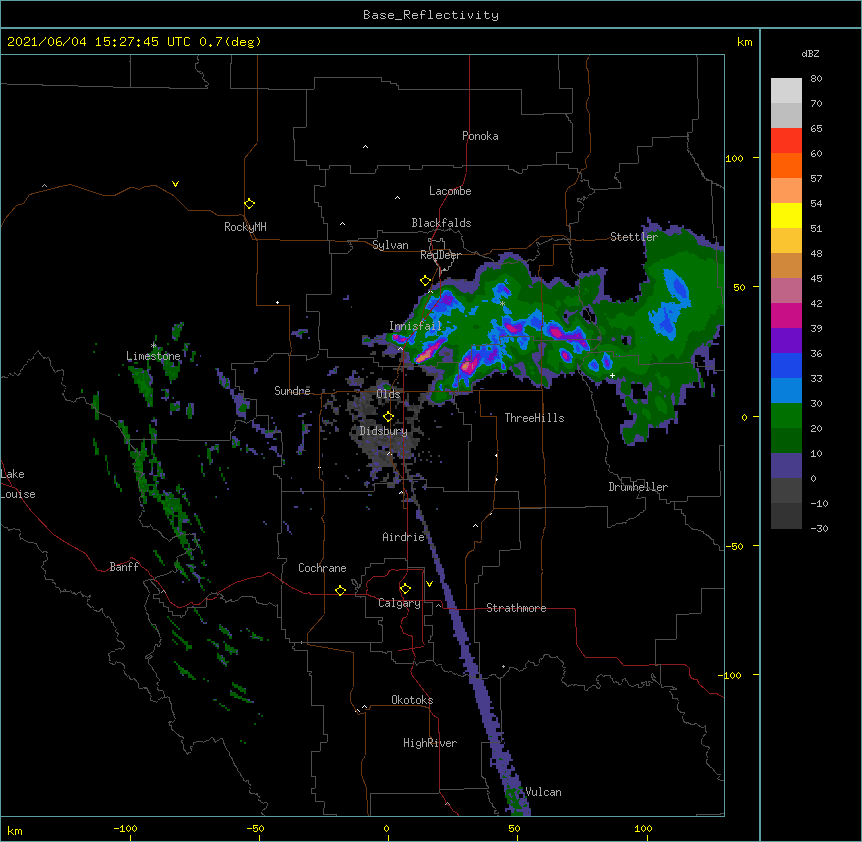Click the yellow diamond marker below Cochrane
Screen dimensions: 862x842
point(340,590)
